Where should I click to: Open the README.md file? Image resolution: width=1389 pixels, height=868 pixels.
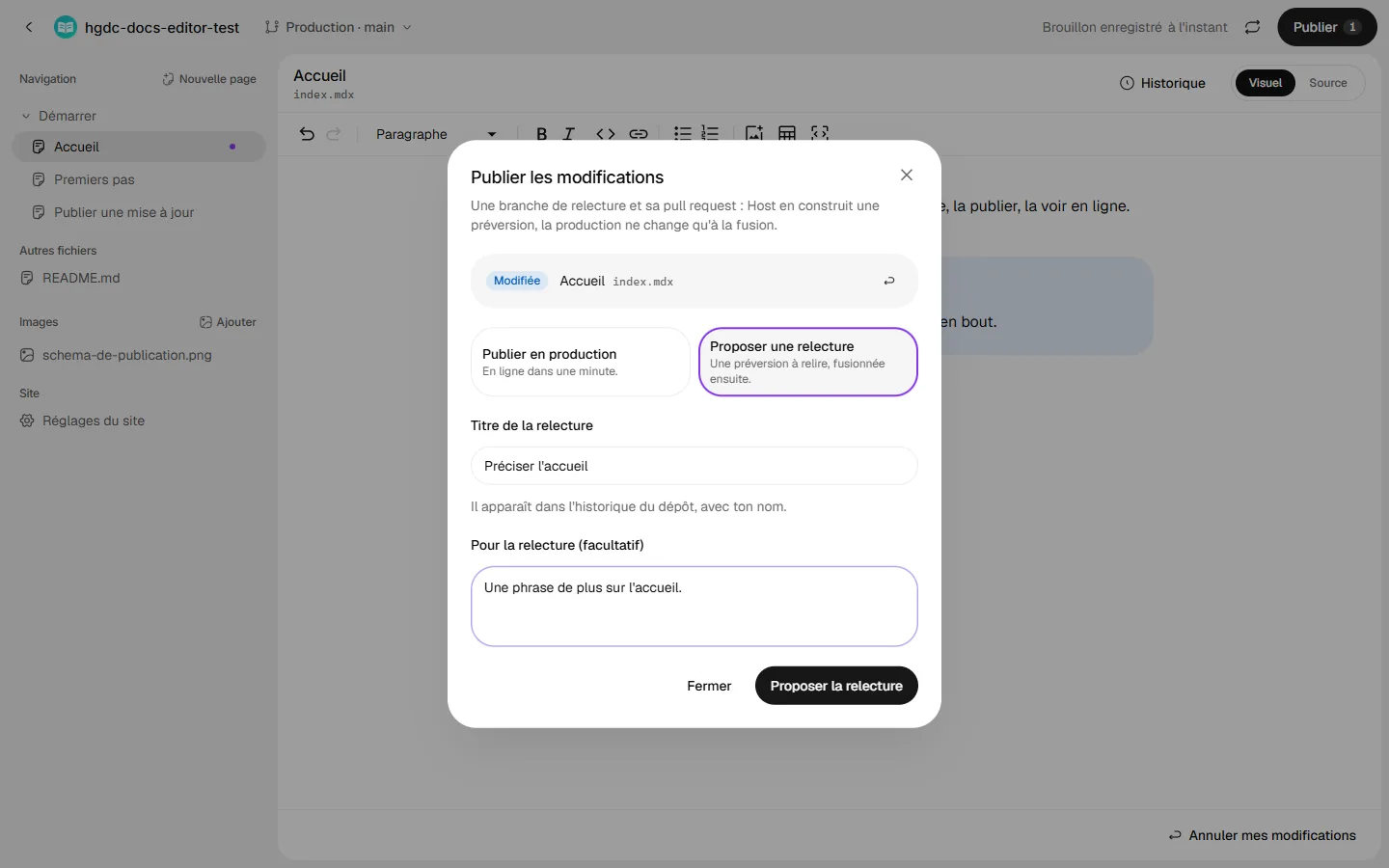coord(139,278)
